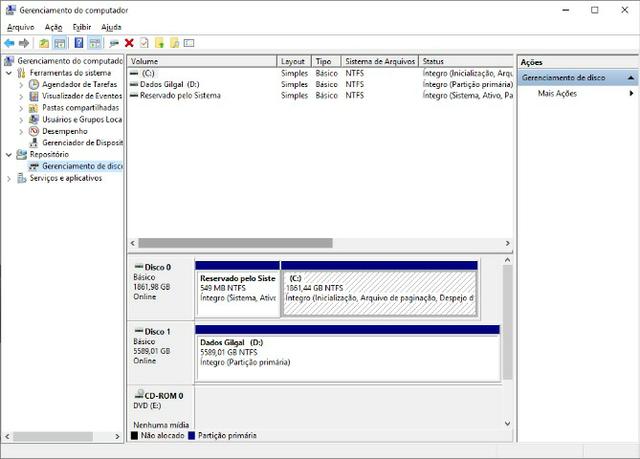Click the Visualizador de Eventos icon

coord(34,96)
